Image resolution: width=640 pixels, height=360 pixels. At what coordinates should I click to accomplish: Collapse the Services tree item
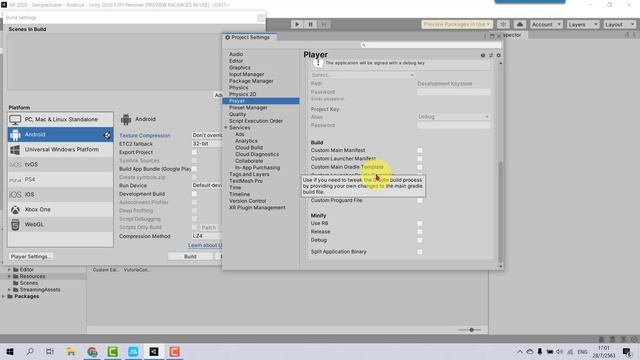point(226,128)
